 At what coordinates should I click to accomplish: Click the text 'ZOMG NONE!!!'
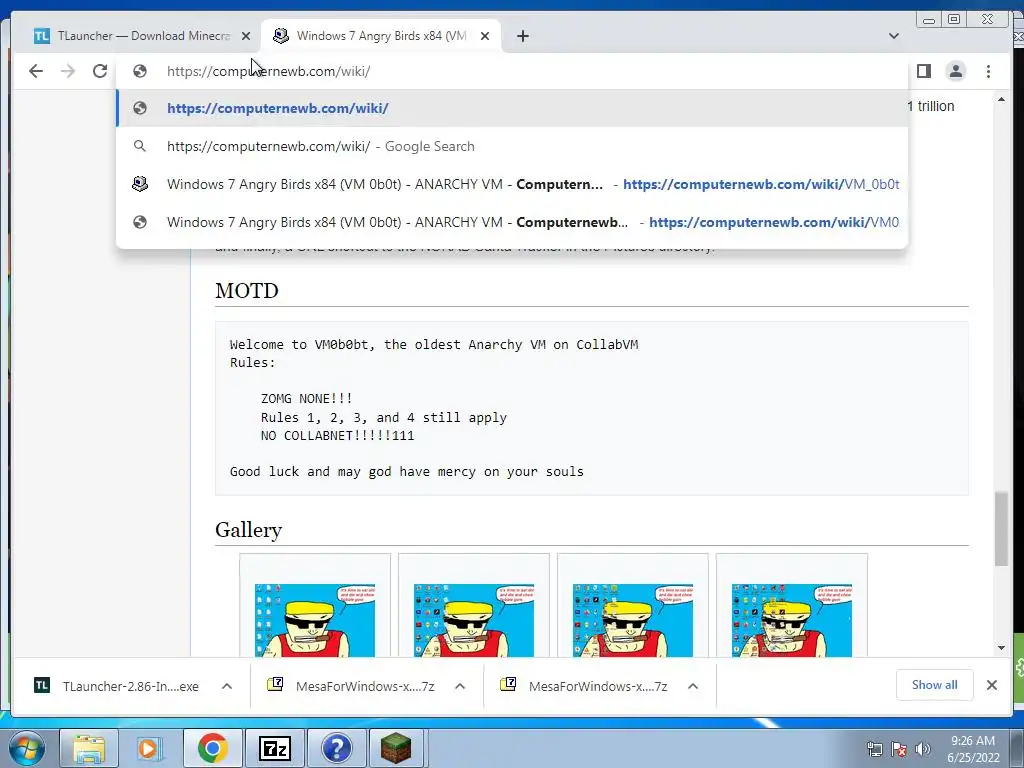coord(306,398)
